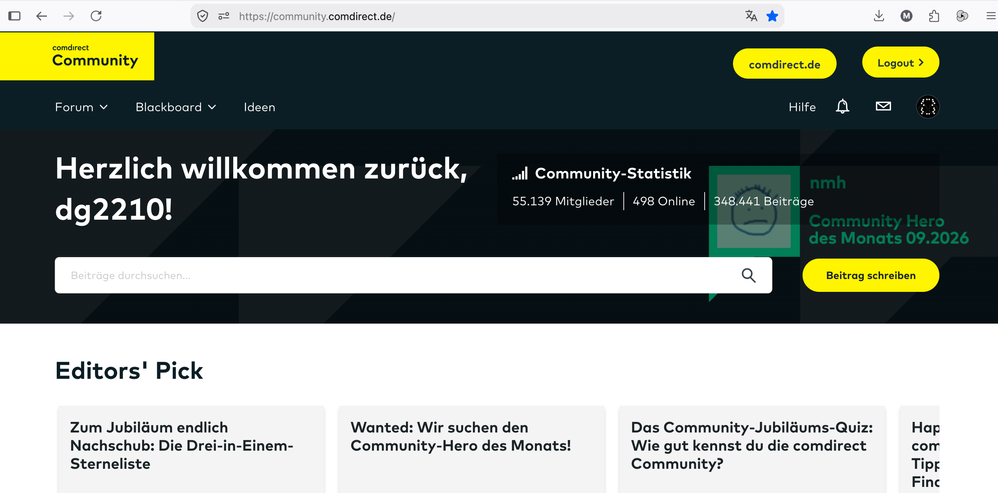Open the Drei-in-Einem-Sterneliste article card
998x493 pixels.
(191, 450)
